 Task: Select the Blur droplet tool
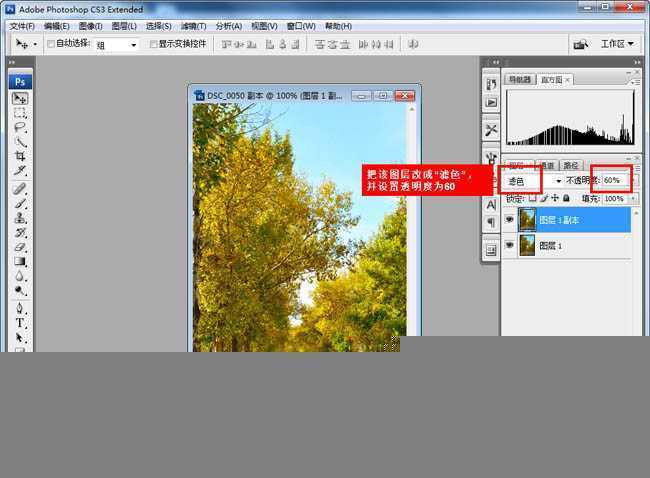point(20,276)
